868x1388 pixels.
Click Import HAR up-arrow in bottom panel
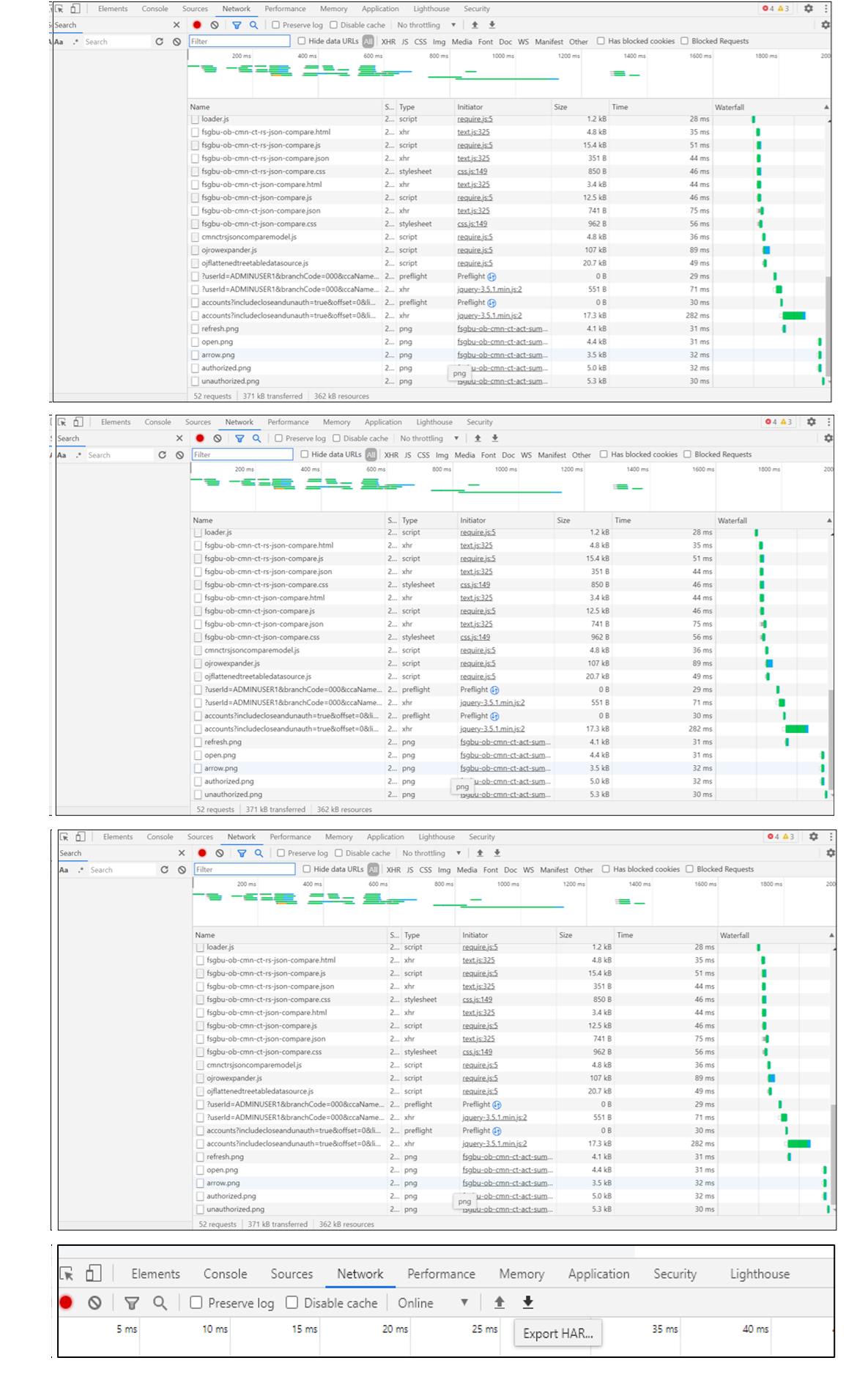[x=500, y=1302]
